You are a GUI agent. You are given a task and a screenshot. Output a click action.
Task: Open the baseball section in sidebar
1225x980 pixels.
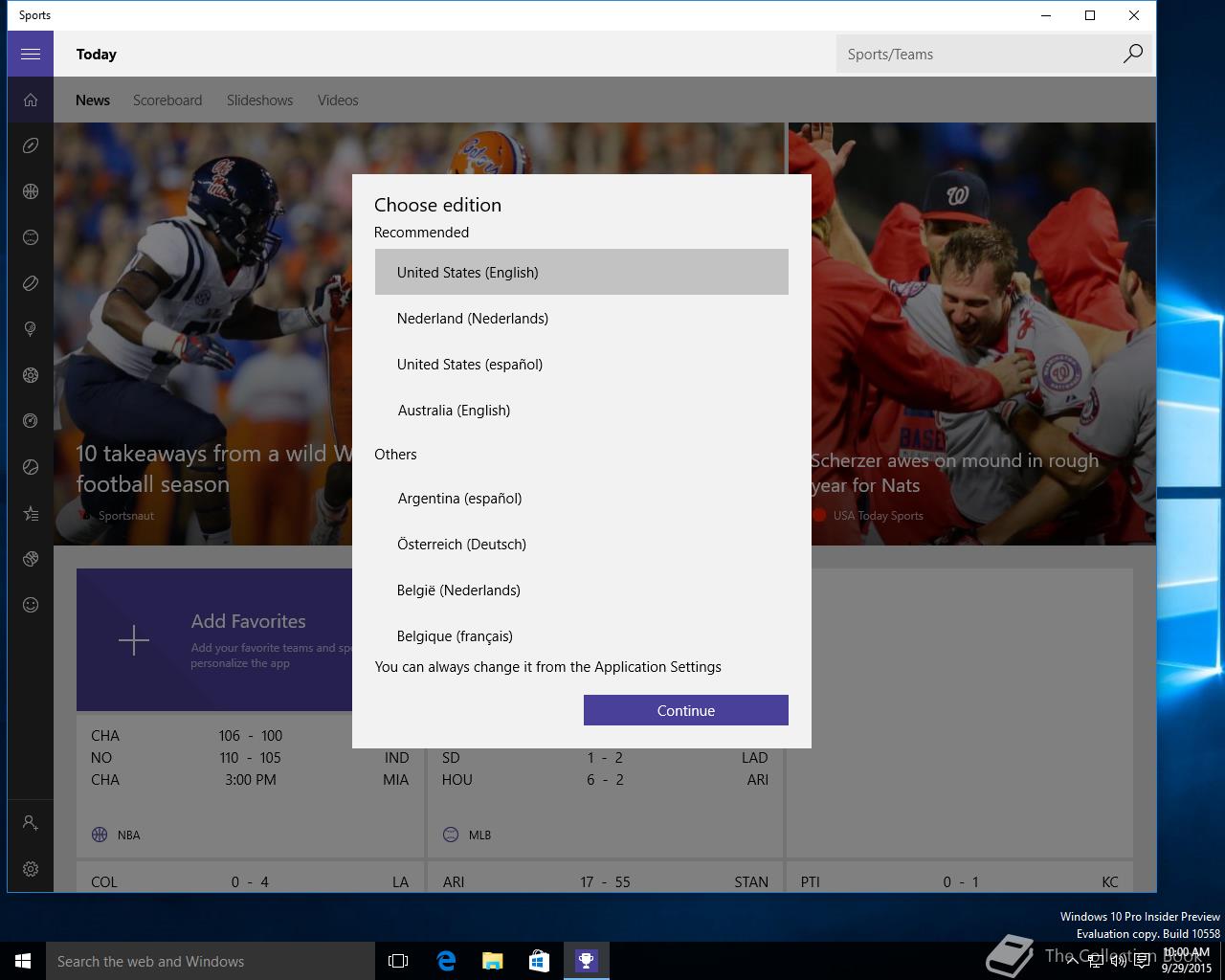pyautogui.click(x=31, y=237)
